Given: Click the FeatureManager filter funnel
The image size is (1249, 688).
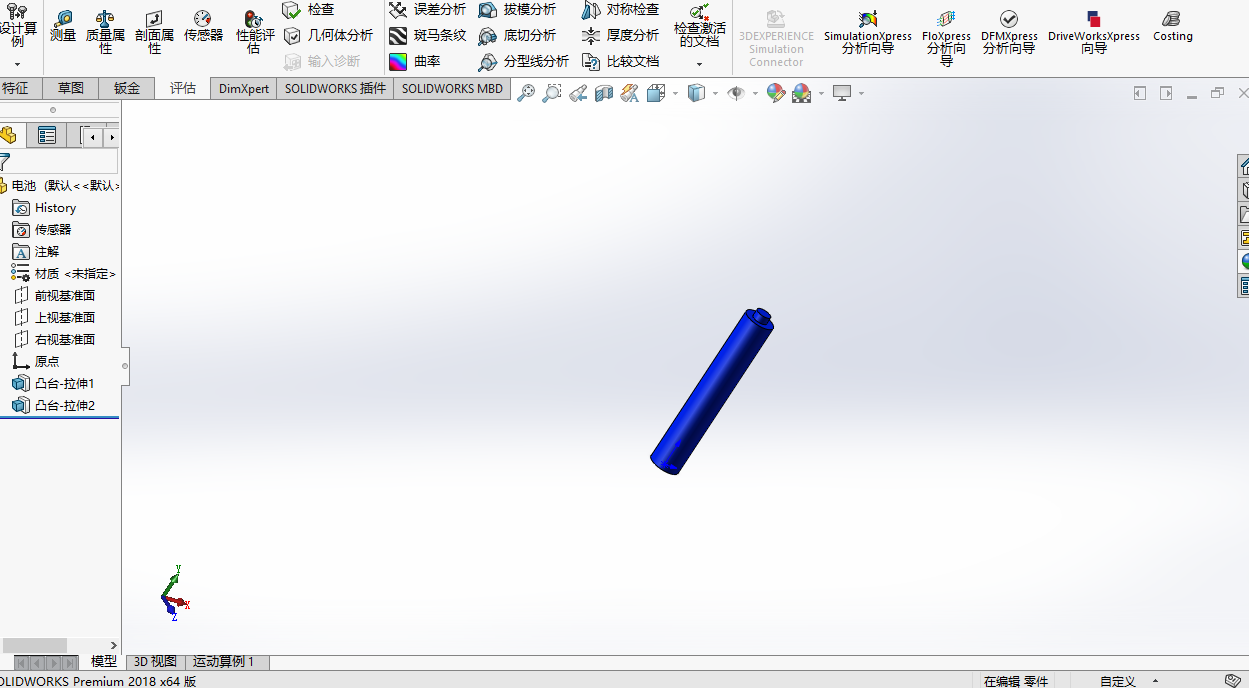Looking at the screenshot, I should [x=5, y=161].
